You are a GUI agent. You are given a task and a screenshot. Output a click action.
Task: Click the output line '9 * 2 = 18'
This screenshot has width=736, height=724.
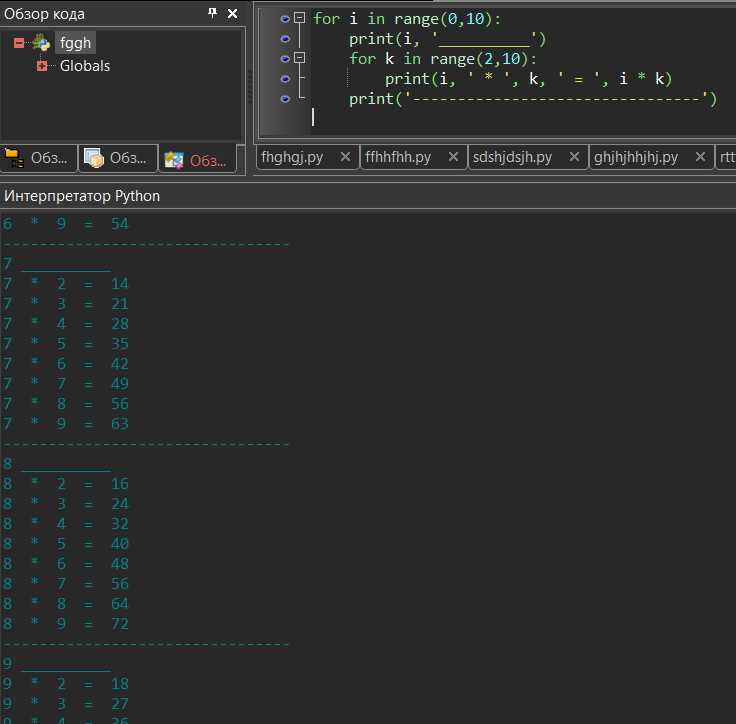pos(66,684)
